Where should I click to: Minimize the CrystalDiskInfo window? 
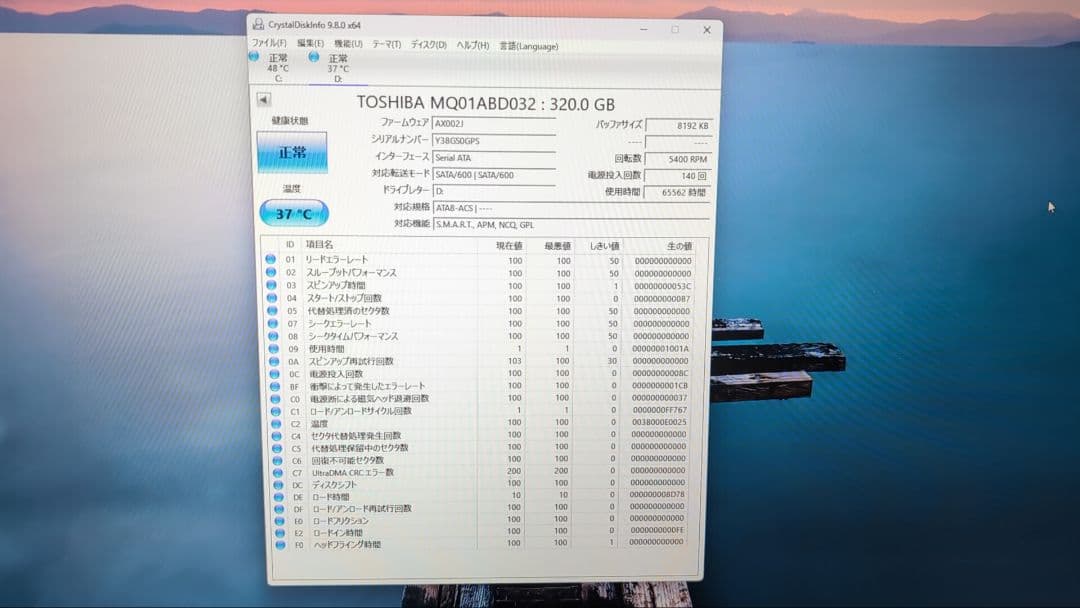[x=643, y=29]
